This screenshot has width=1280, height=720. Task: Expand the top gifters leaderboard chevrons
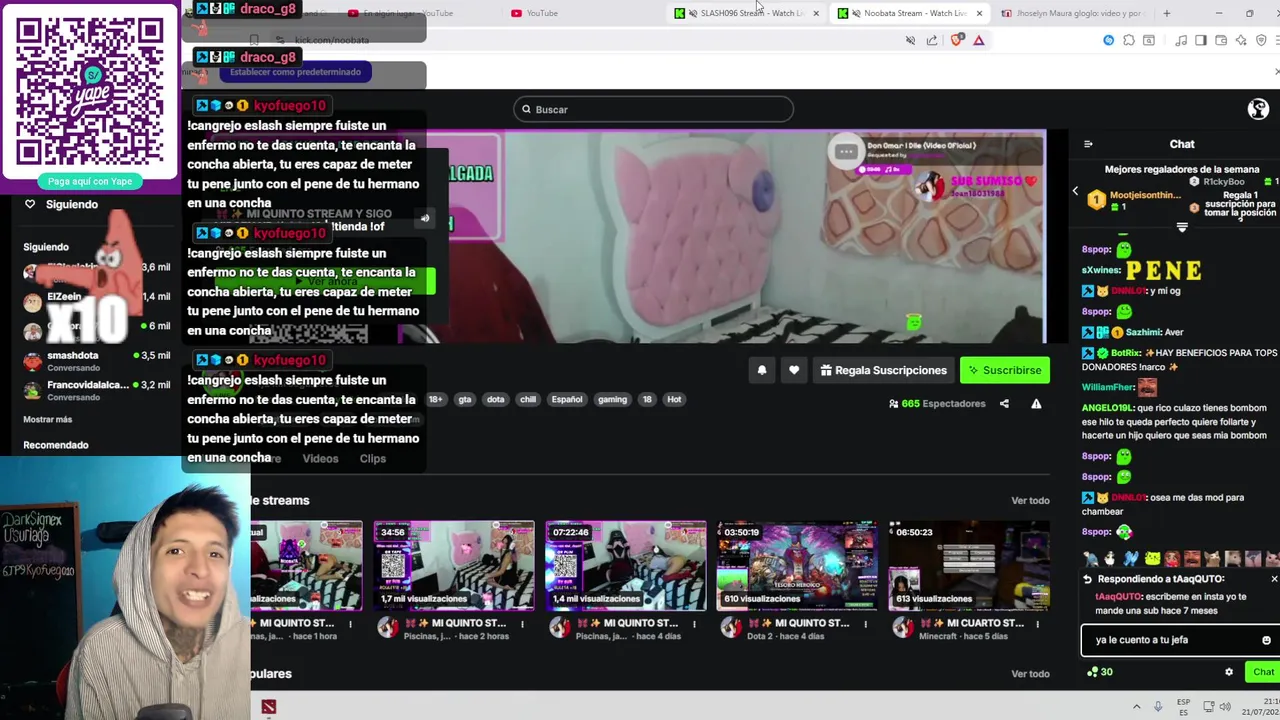[1182, 228]
